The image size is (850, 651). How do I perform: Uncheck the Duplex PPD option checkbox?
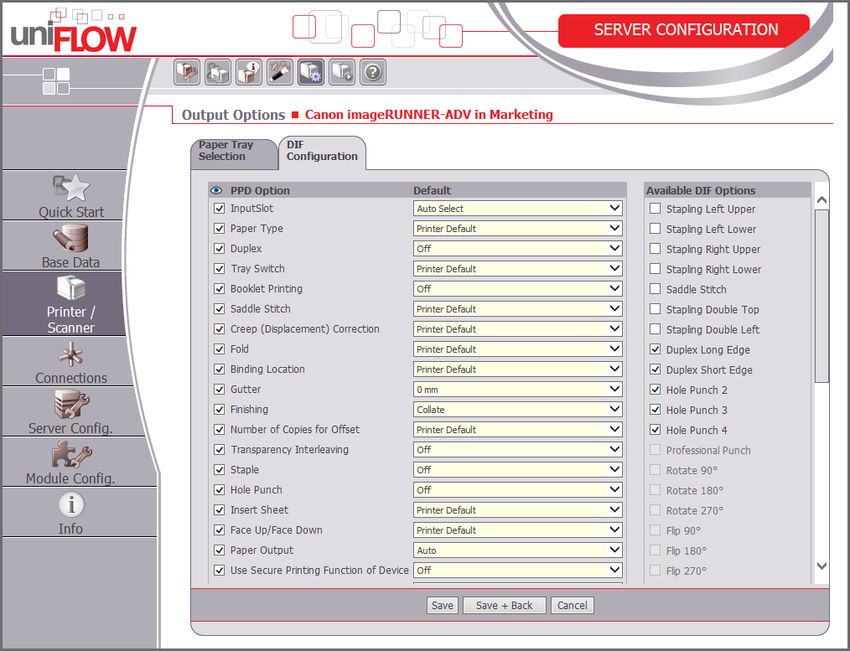(x=220, y=249)
